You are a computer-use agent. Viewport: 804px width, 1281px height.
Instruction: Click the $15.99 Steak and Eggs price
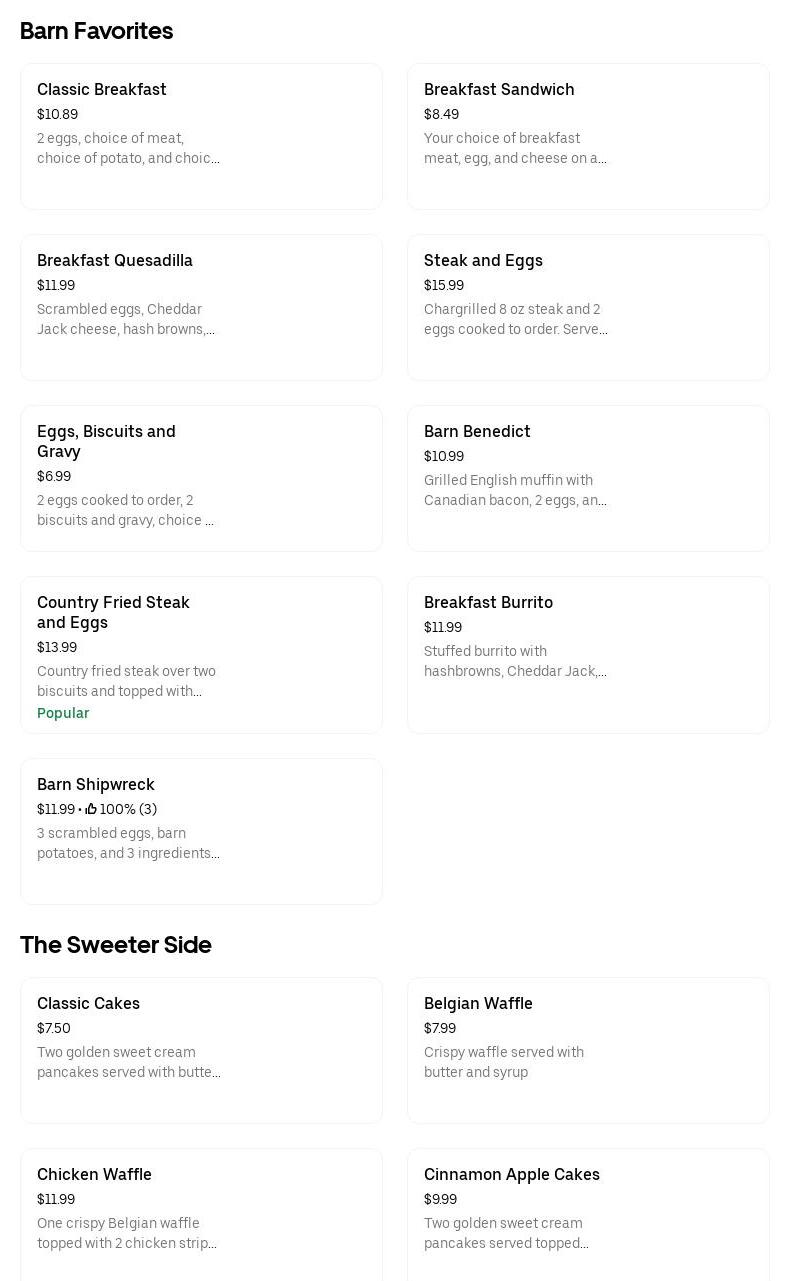coord(444,285)
